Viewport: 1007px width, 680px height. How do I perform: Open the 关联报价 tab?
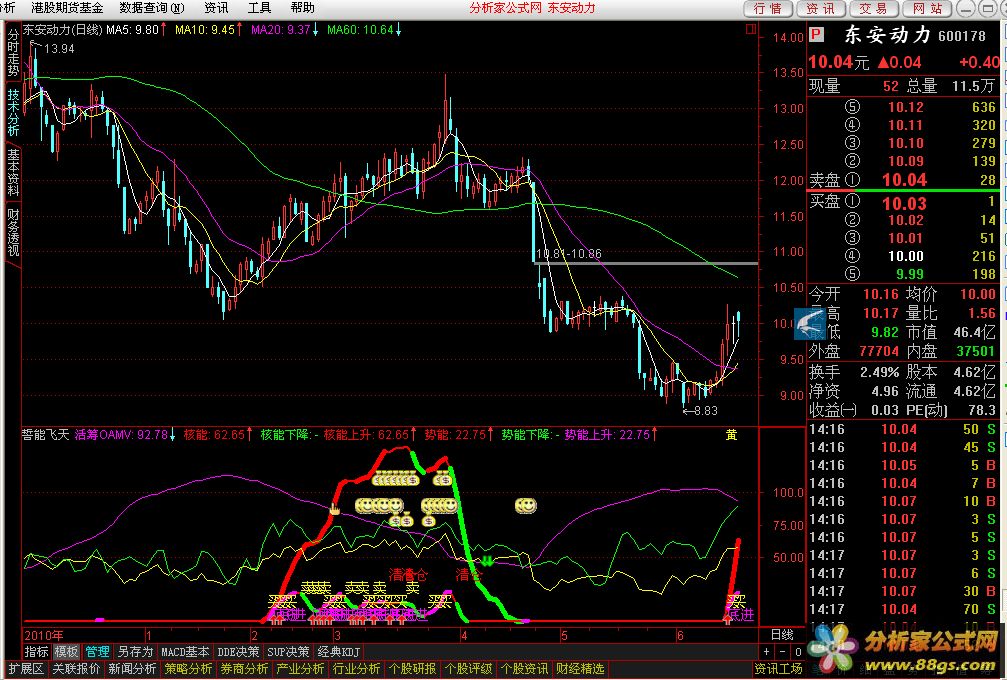[76, 669]
